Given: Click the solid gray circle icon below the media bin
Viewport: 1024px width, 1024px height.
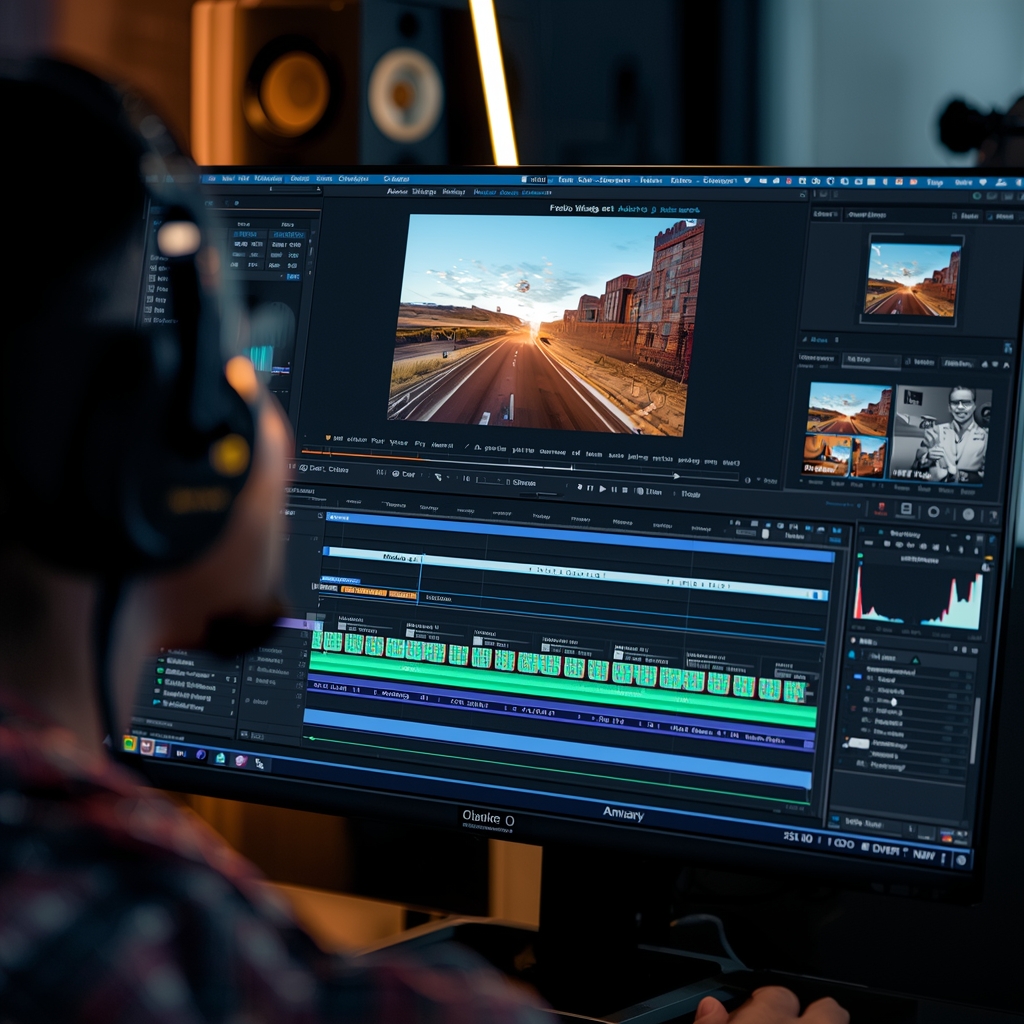Looking at the screenshot, I should [x=968, y=515].
